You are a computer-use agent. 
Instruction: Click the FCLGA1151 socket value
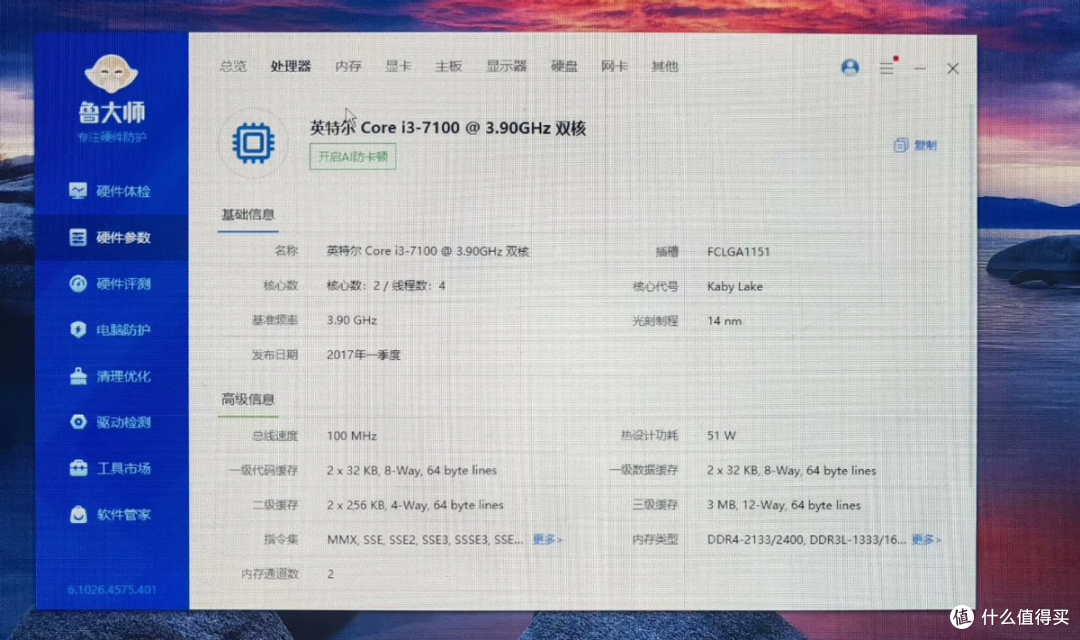coord(738,251)
